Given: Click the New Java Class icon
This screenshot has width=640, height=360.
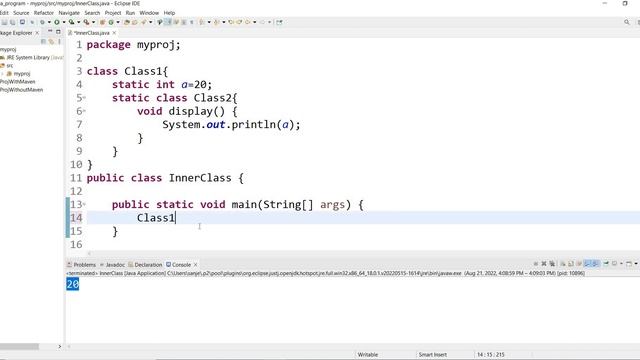Looking at the screenshot, I should [x=111, y=22].
